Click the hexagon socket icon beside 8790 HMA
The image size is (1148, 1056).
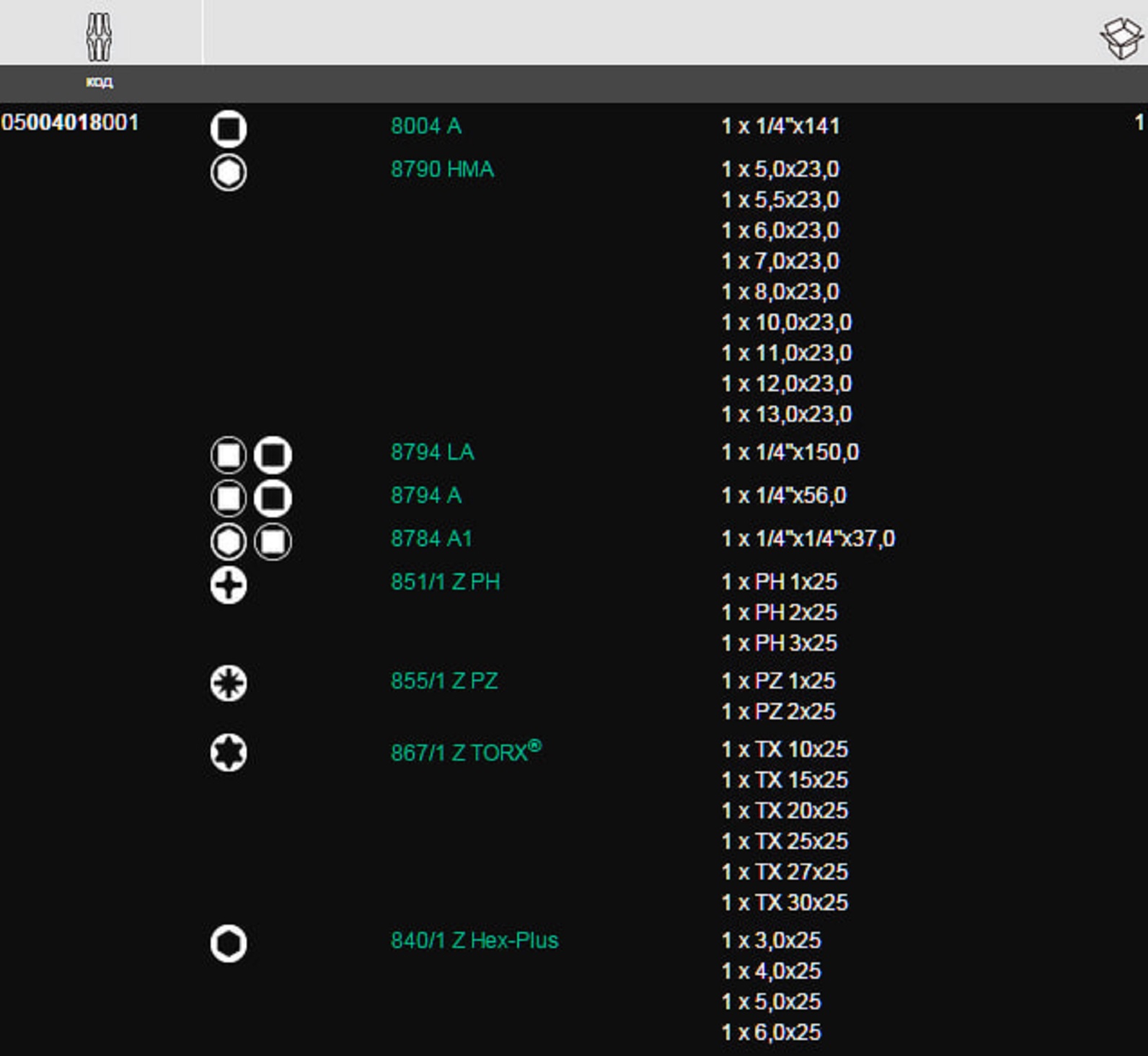point(229,173)
